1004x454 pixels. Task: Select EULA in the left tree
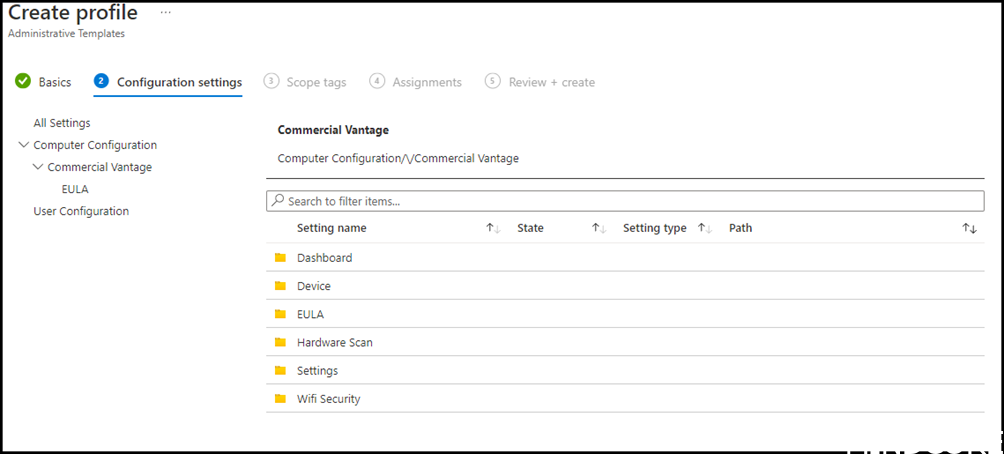(75, 190)
